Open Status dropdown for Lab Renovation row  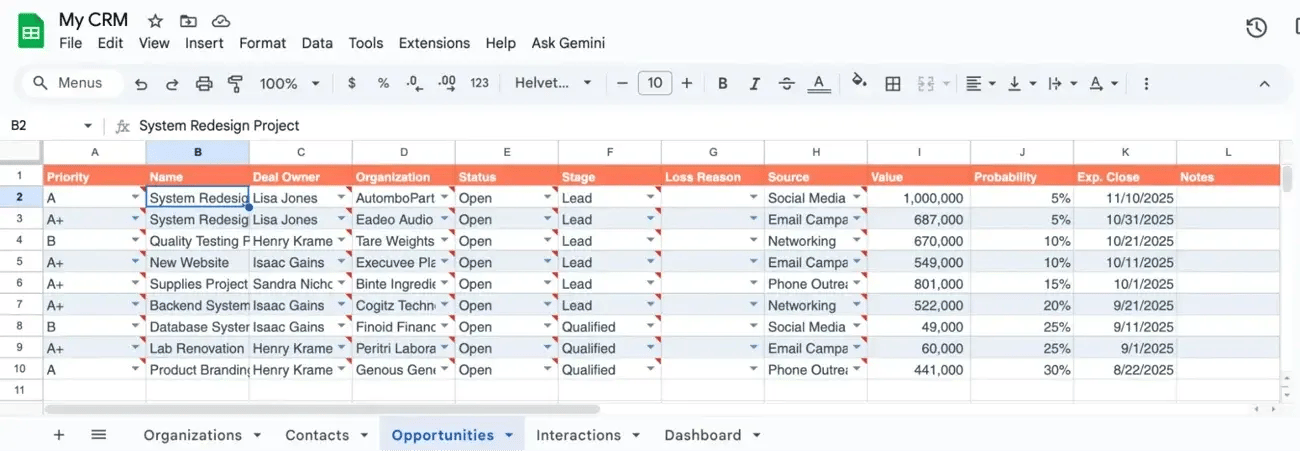(x=547, y=349)
